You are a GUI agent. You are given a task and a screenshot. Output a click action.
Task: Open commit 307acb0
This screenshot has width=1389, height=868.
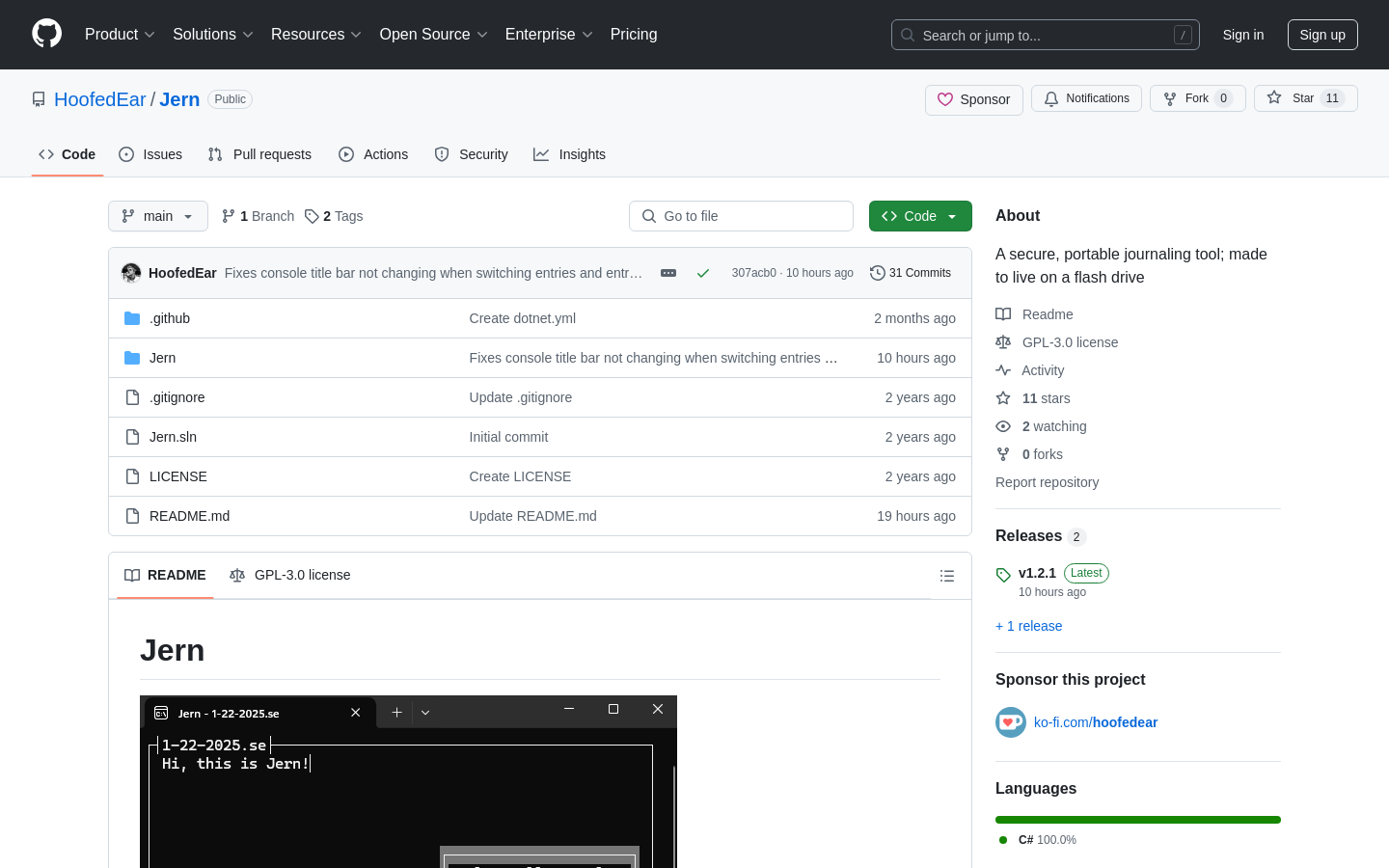(x=753, y=273)
